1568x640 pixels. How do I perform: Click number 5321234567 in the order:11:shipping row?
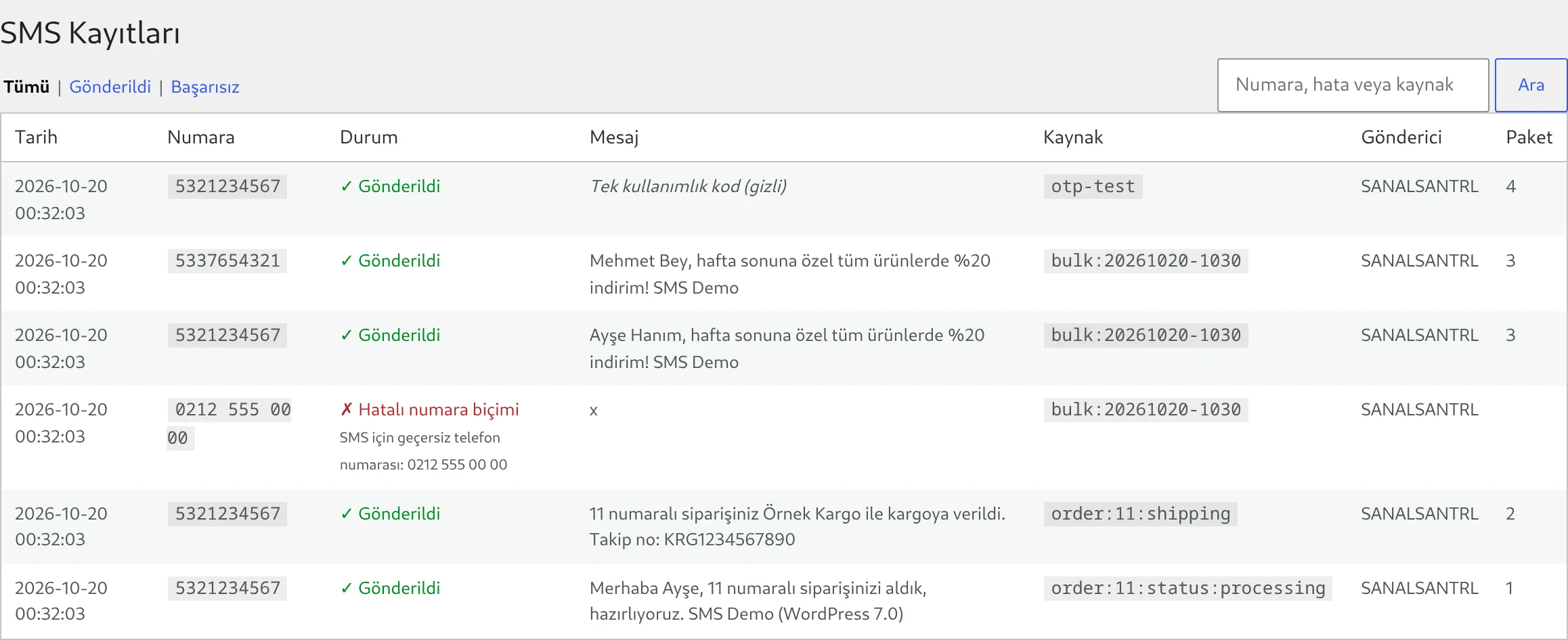click(227, 514)
